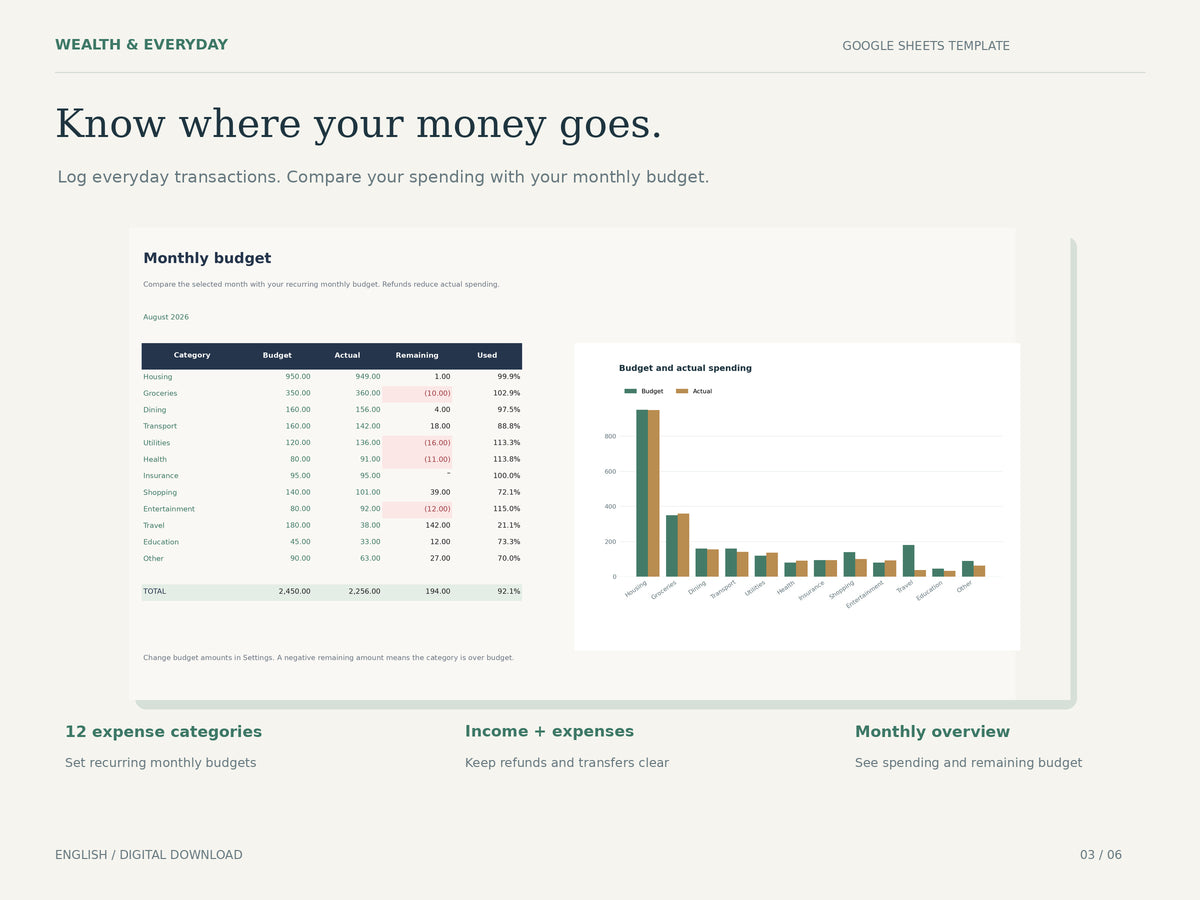The image size is (1200, 900).
Task: Click the 'Monthly budget' sheet title
Action: [207, 258]
